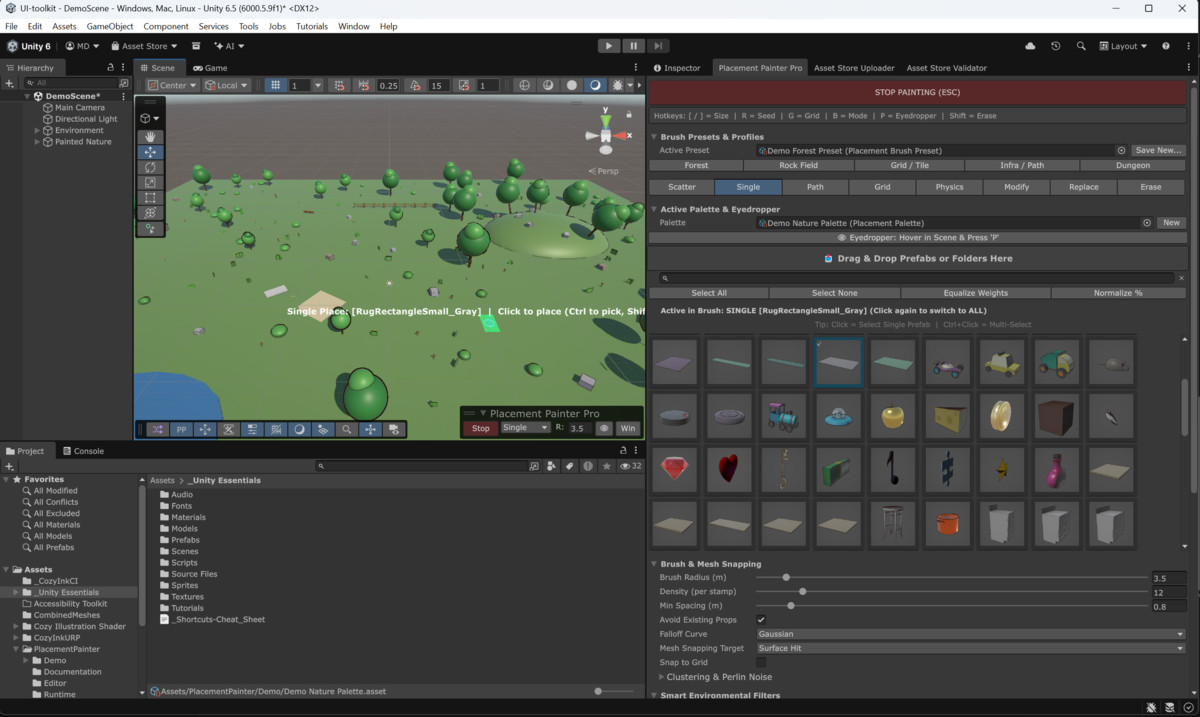Screen dimensions: 1200x717
Task: Switch to the Inspector tab
Action: click(x=677, y=68)
